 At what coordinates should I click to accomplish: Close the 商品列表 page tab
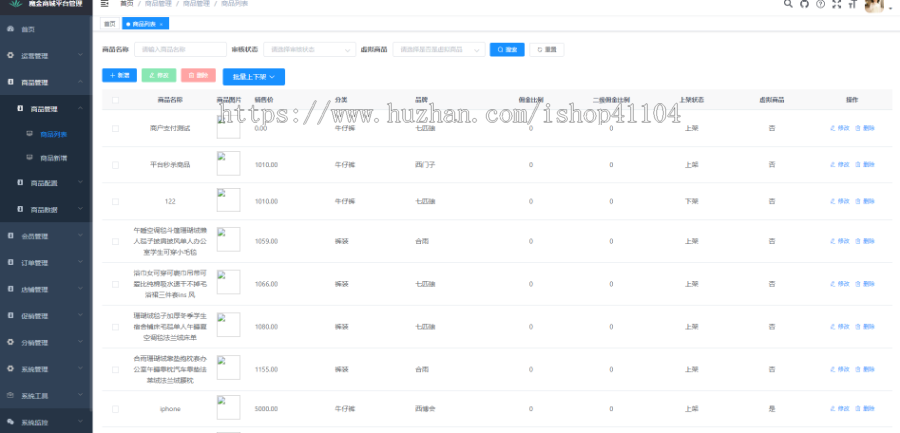point(161,24)
